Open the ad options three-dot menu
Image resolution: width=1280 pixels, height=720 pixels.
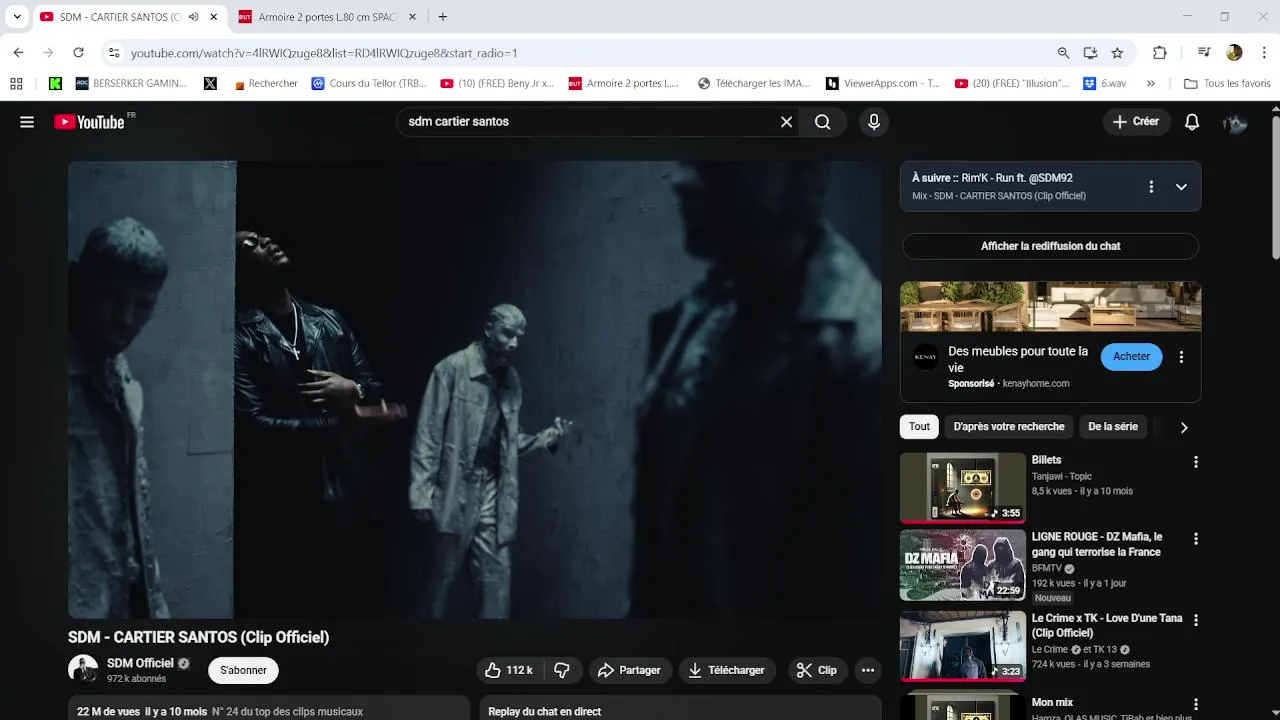tap(1181, 357)
